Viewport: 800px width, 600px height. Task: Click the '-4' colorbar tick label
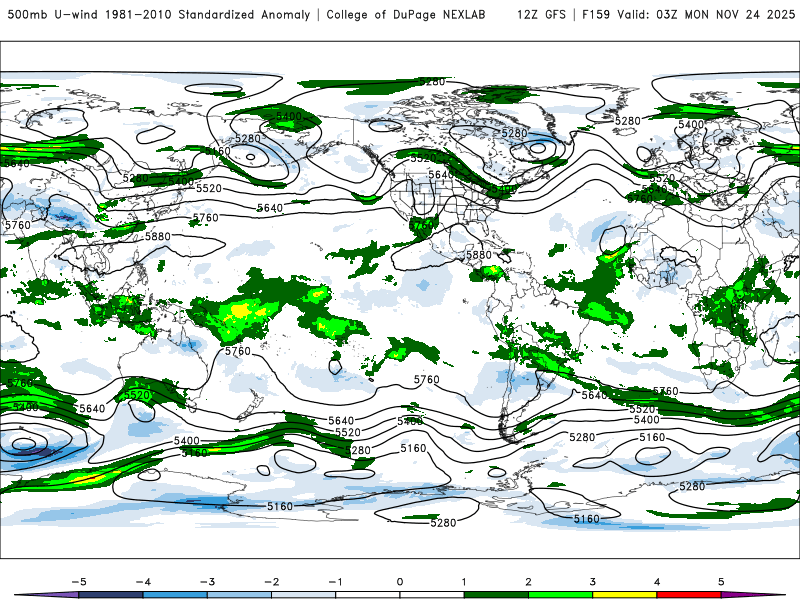[x=143, y=582]
